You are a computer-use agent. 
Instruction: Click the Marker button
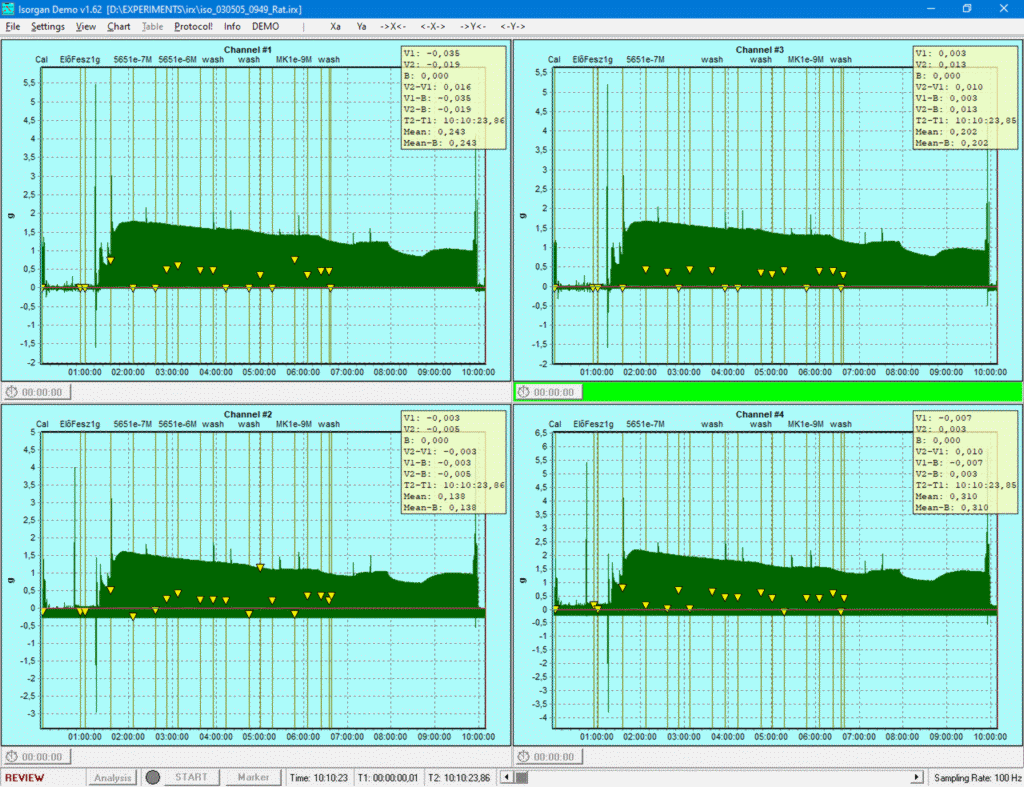(253, 777)
